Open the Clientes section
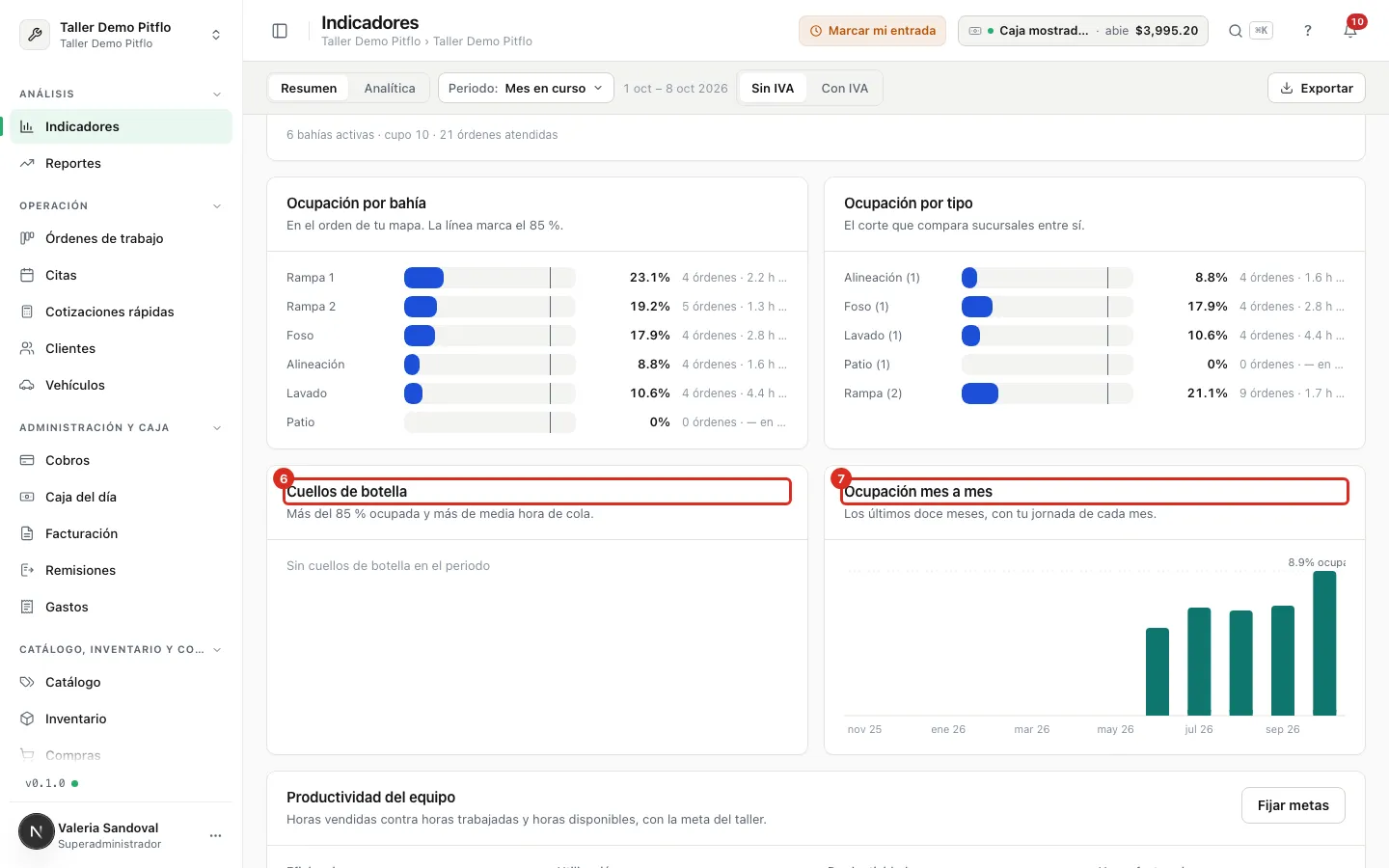The width and height of the screenshot is (1389, 868). click(121, 348)
